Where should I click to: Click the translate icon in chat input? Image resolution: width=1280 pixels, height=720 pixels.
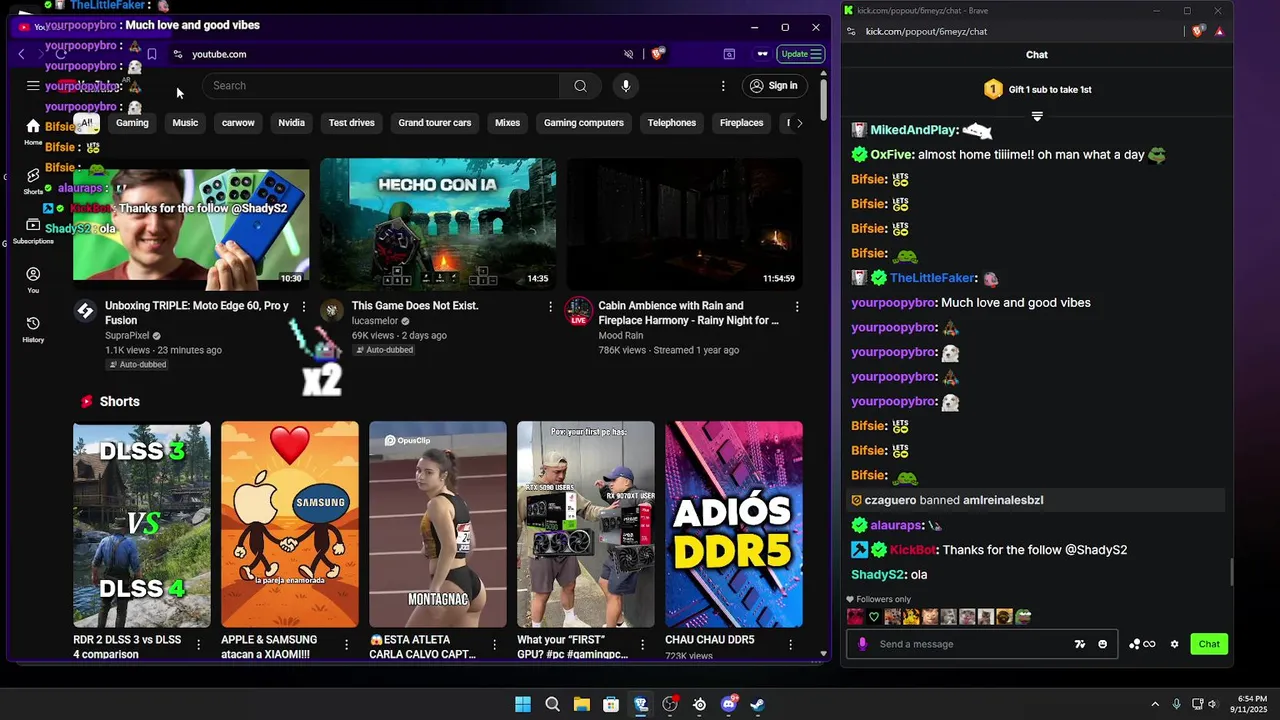pyautogui.click(x=1080, y=644)
